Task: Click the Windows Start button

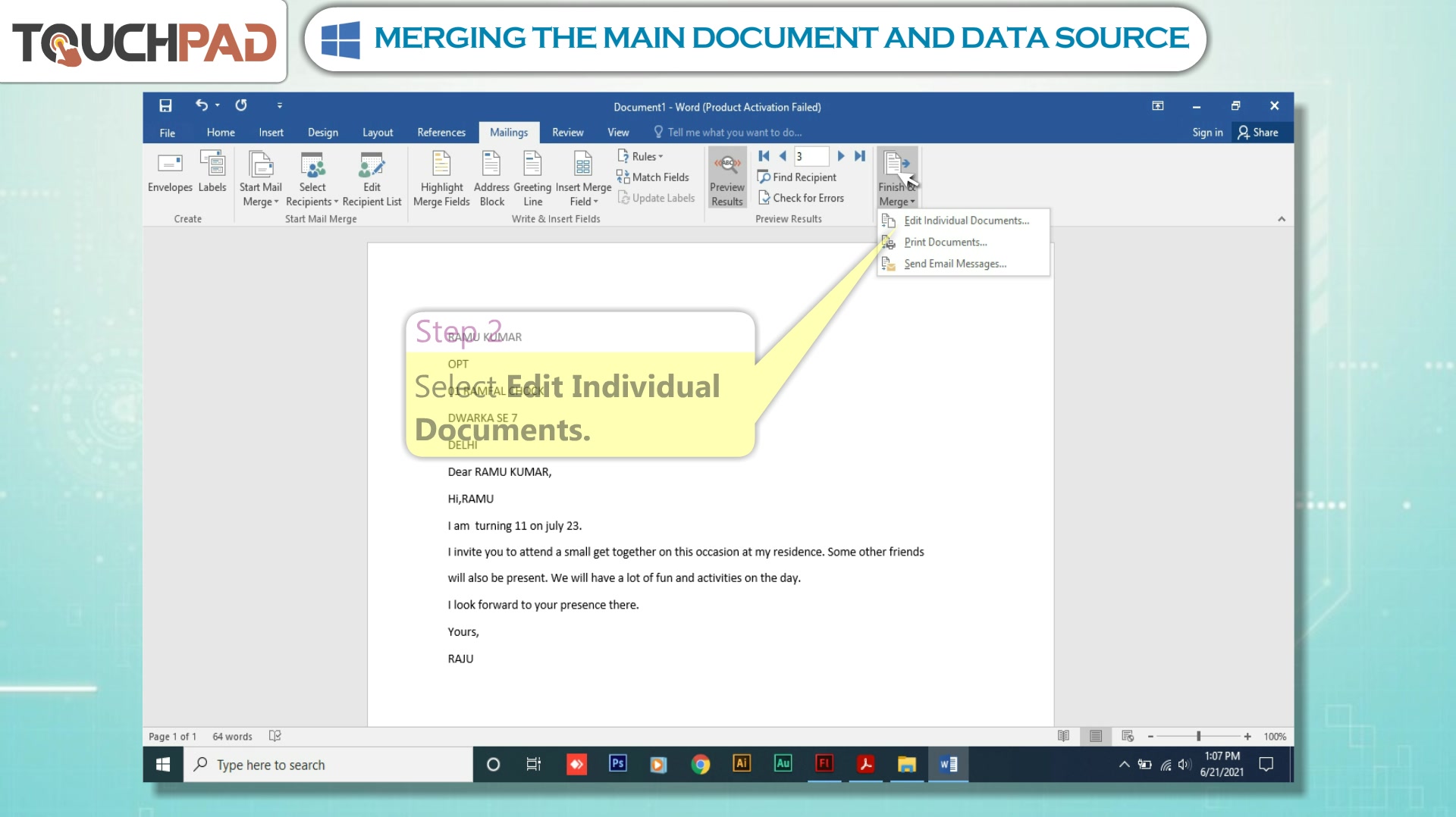Action: (x=163, y=765)
